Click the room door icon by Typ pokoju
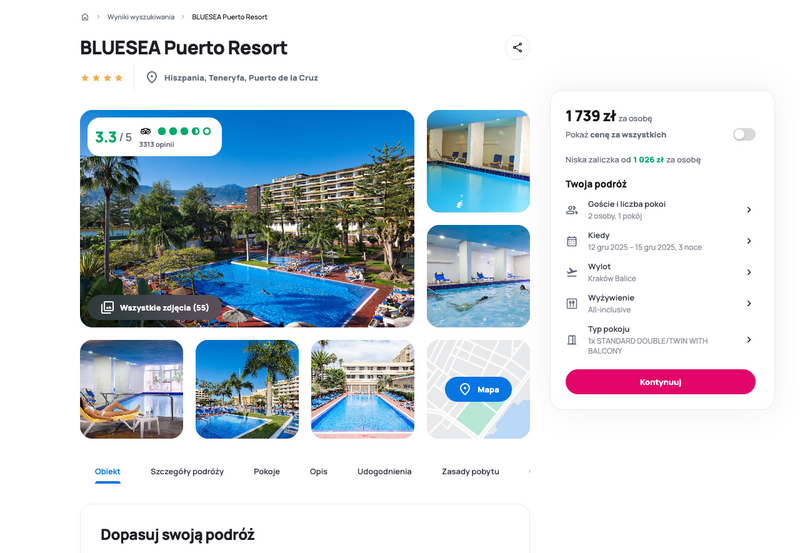Viewport: 800px width, 553px height. click(x=572, y=340)
